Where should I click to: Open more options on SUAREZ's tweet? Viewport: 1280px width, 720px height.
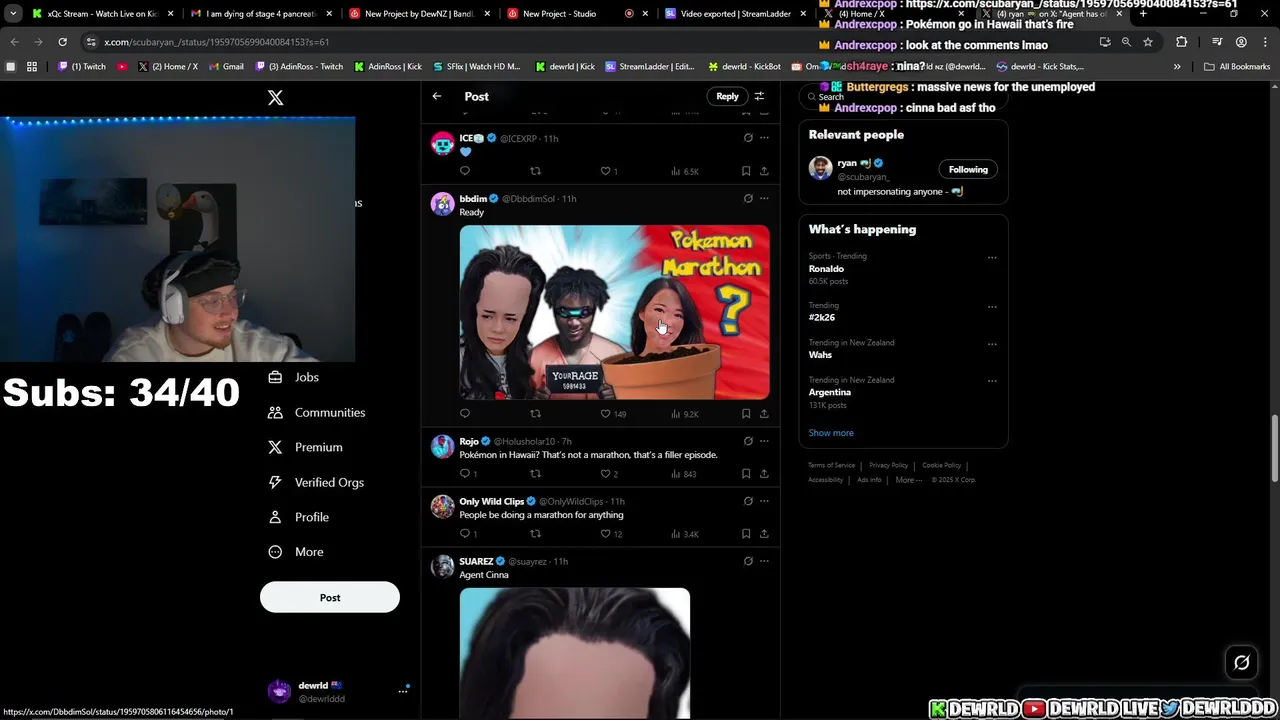[764, 561]
